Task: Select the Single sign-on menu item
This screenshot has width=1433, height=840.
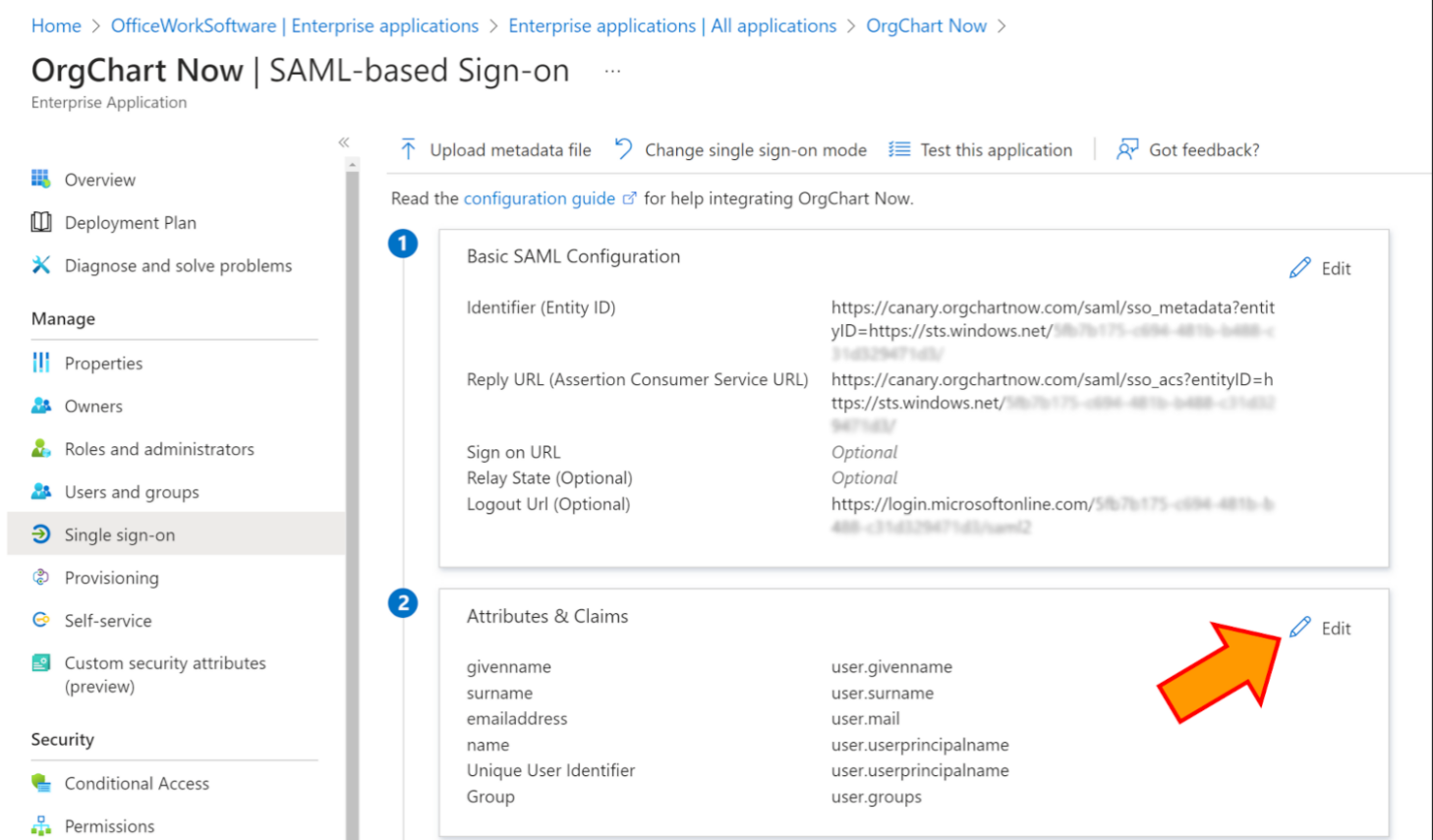Action: (x=176, y=534)
